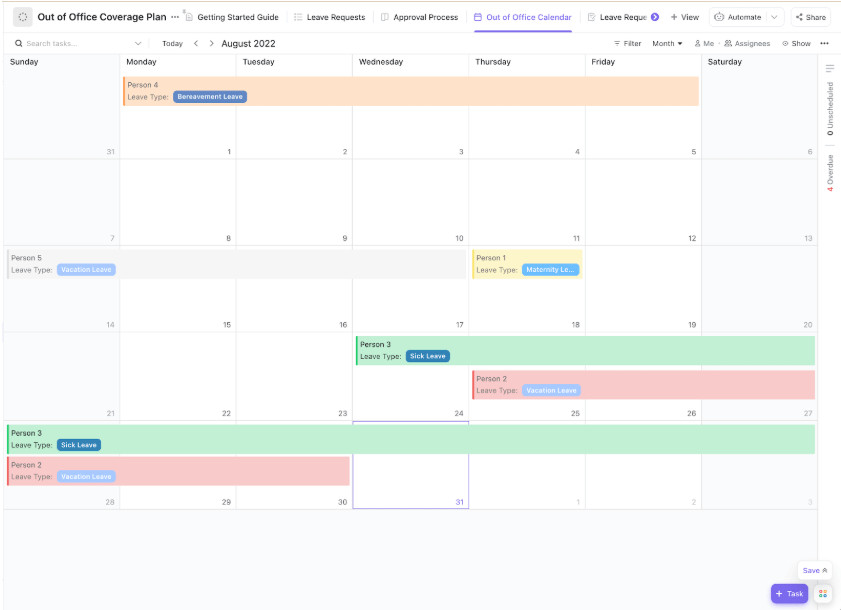Open the Getting Started Guide tab
841x610 pixels.
click(x=232, y=17)
